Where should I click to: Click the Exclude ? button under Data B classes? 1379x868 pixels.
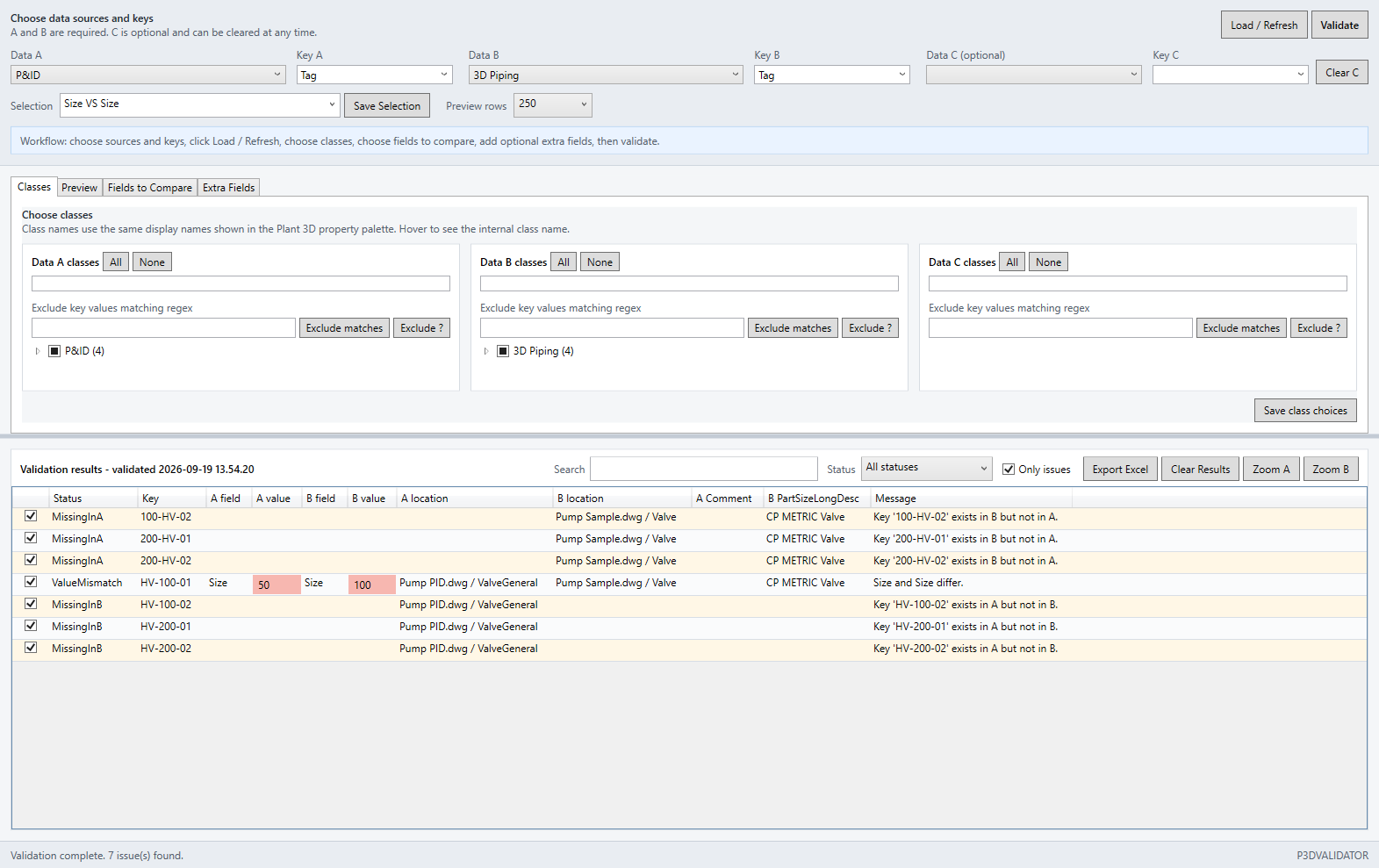click(x=870, y=327)
